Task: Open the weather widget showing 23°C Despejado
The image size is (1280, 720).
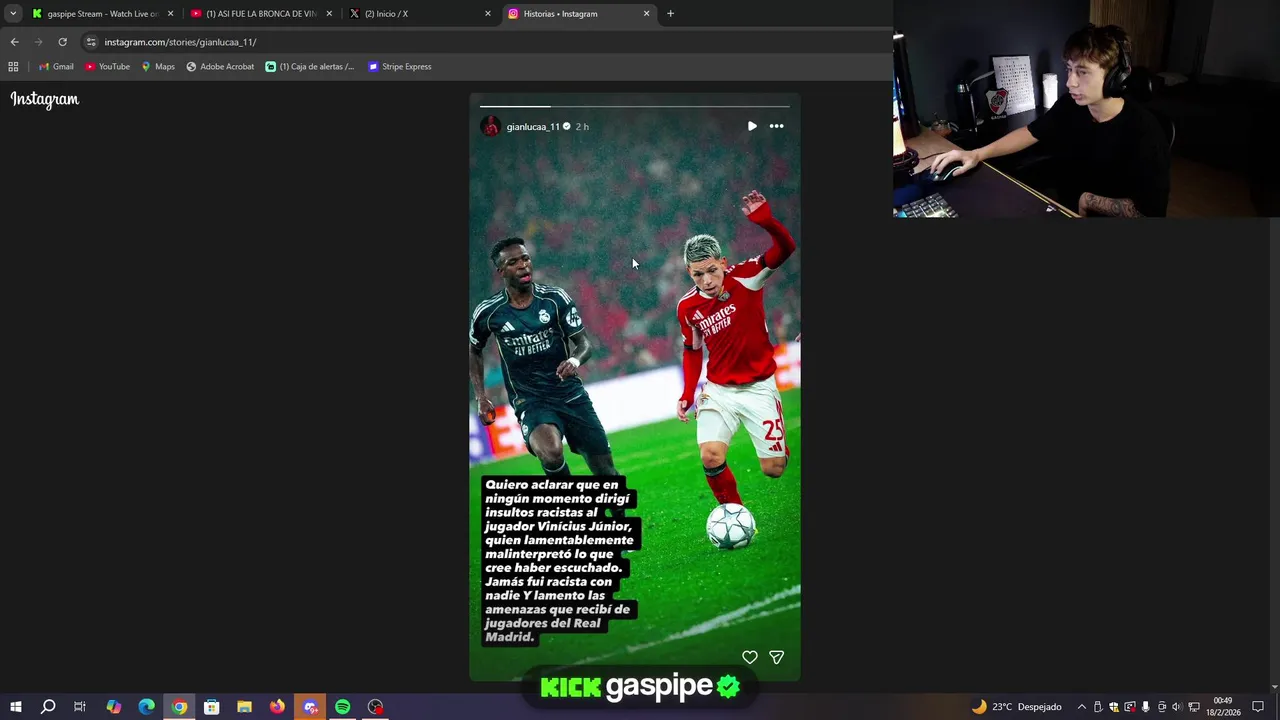Action: (x=1016, y=707)
